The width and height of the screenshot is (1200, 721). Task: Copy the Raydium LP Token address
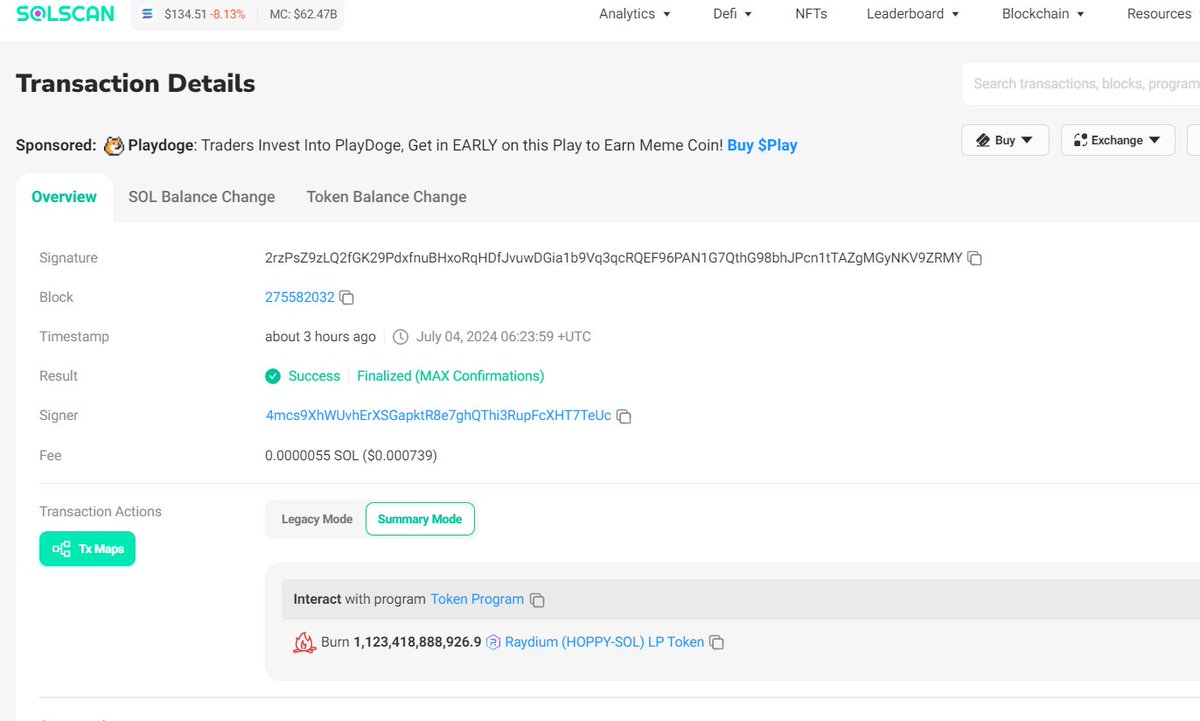(x=716, y=643)
